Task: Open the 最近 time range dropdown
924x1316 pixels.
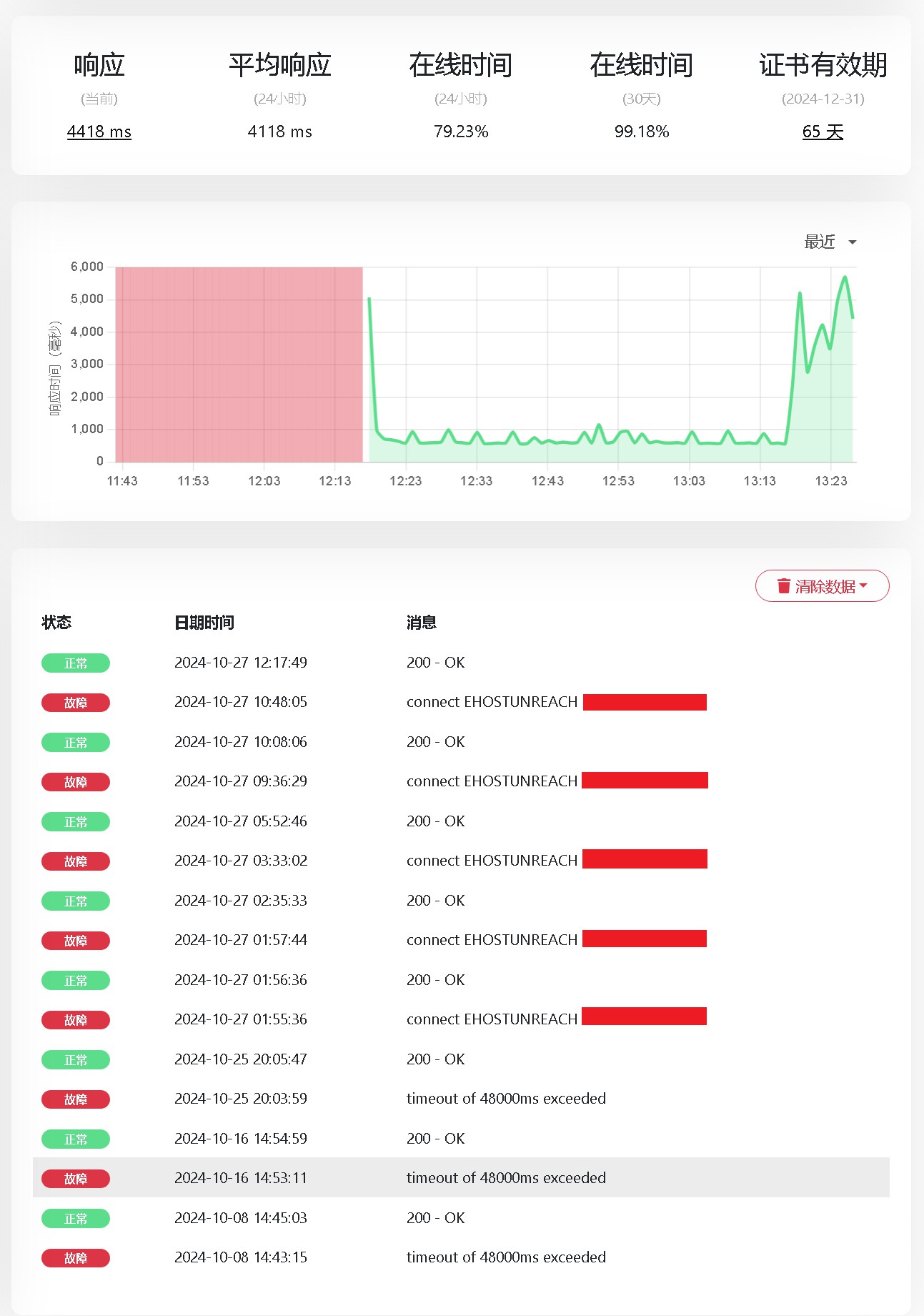Action: pyautogui.click(x=830, y=242)
